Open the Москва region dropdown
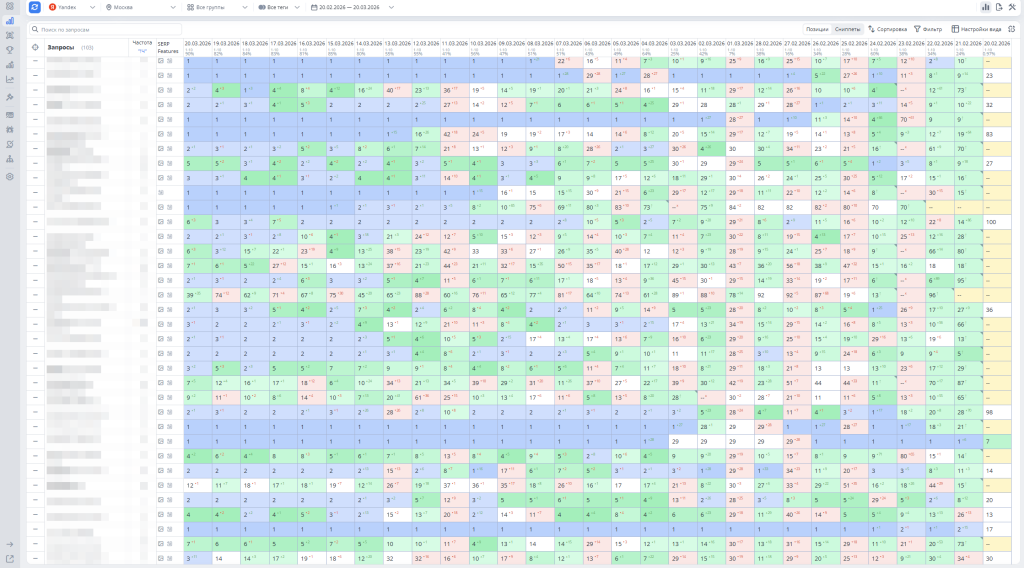The height and width of the screenshot is (568, 1024). point(140,7)
